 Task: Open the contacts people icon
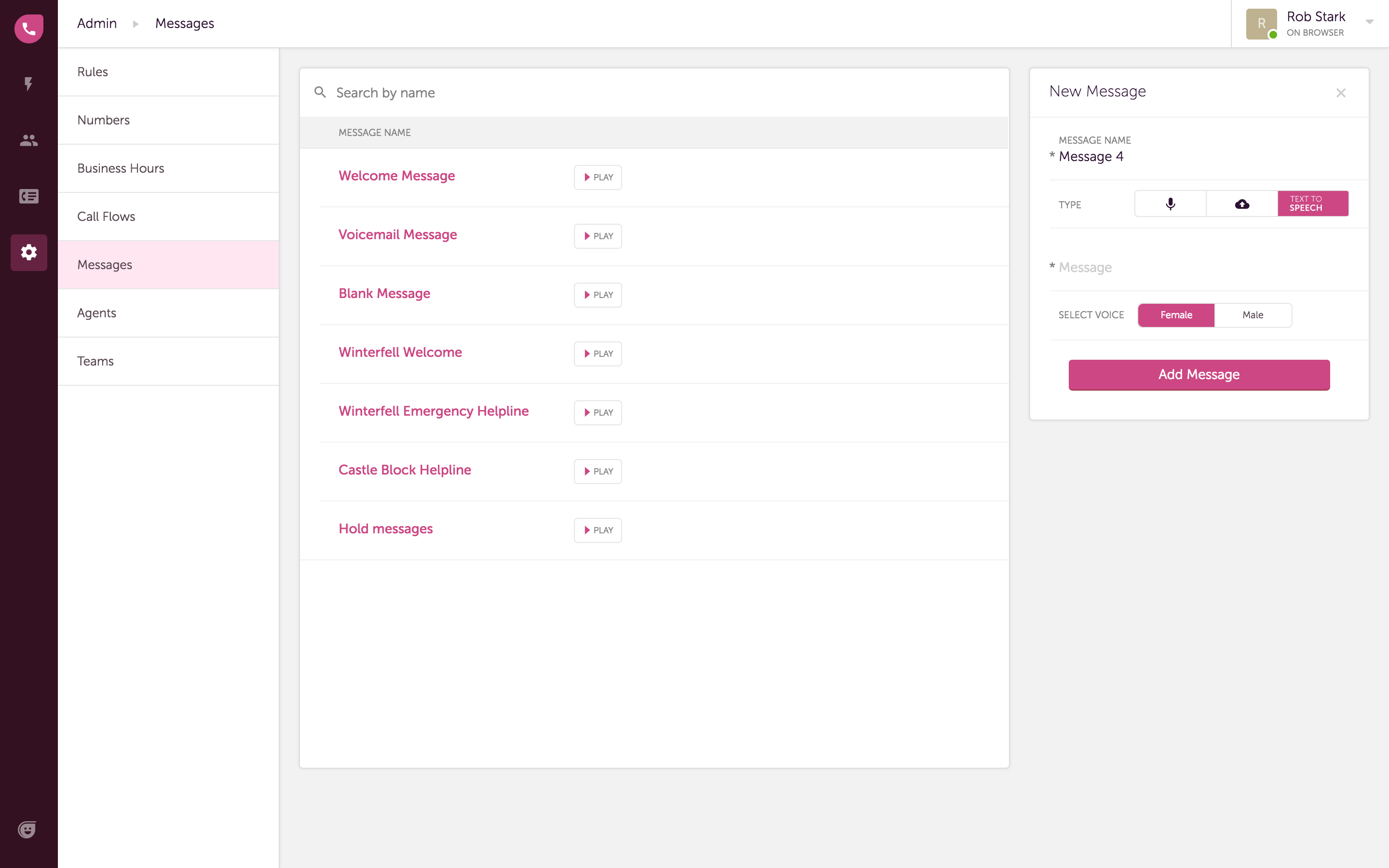(29, 140)
